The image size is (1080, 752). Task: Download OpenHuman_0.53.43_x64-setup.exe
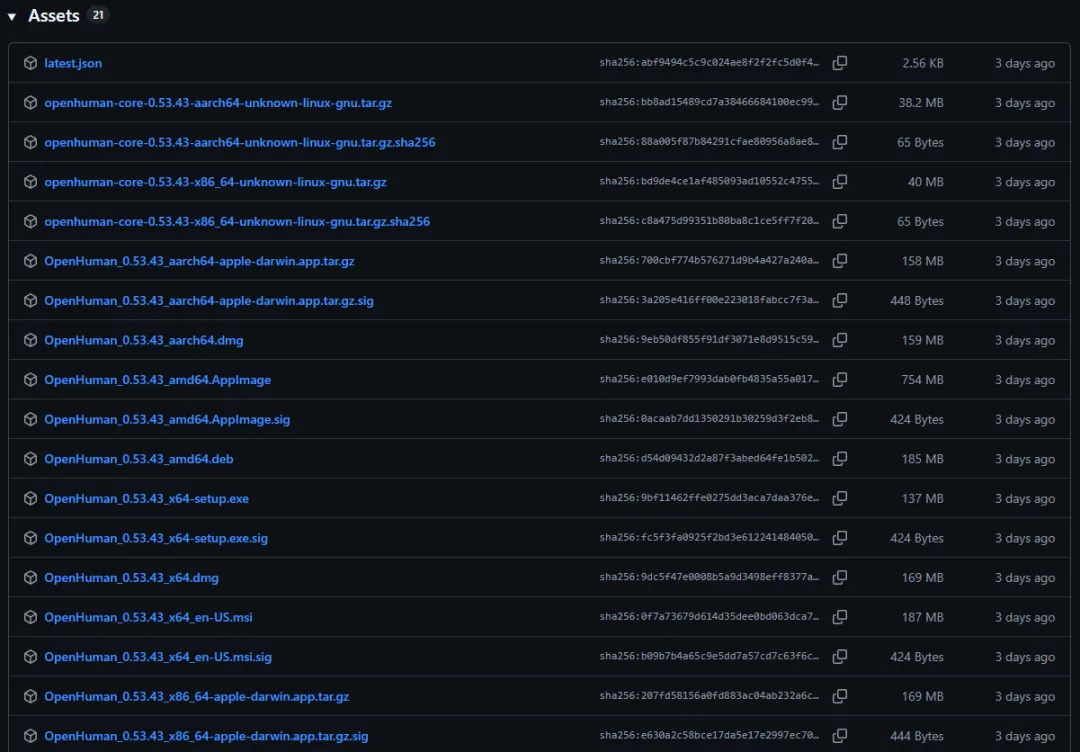146,499
